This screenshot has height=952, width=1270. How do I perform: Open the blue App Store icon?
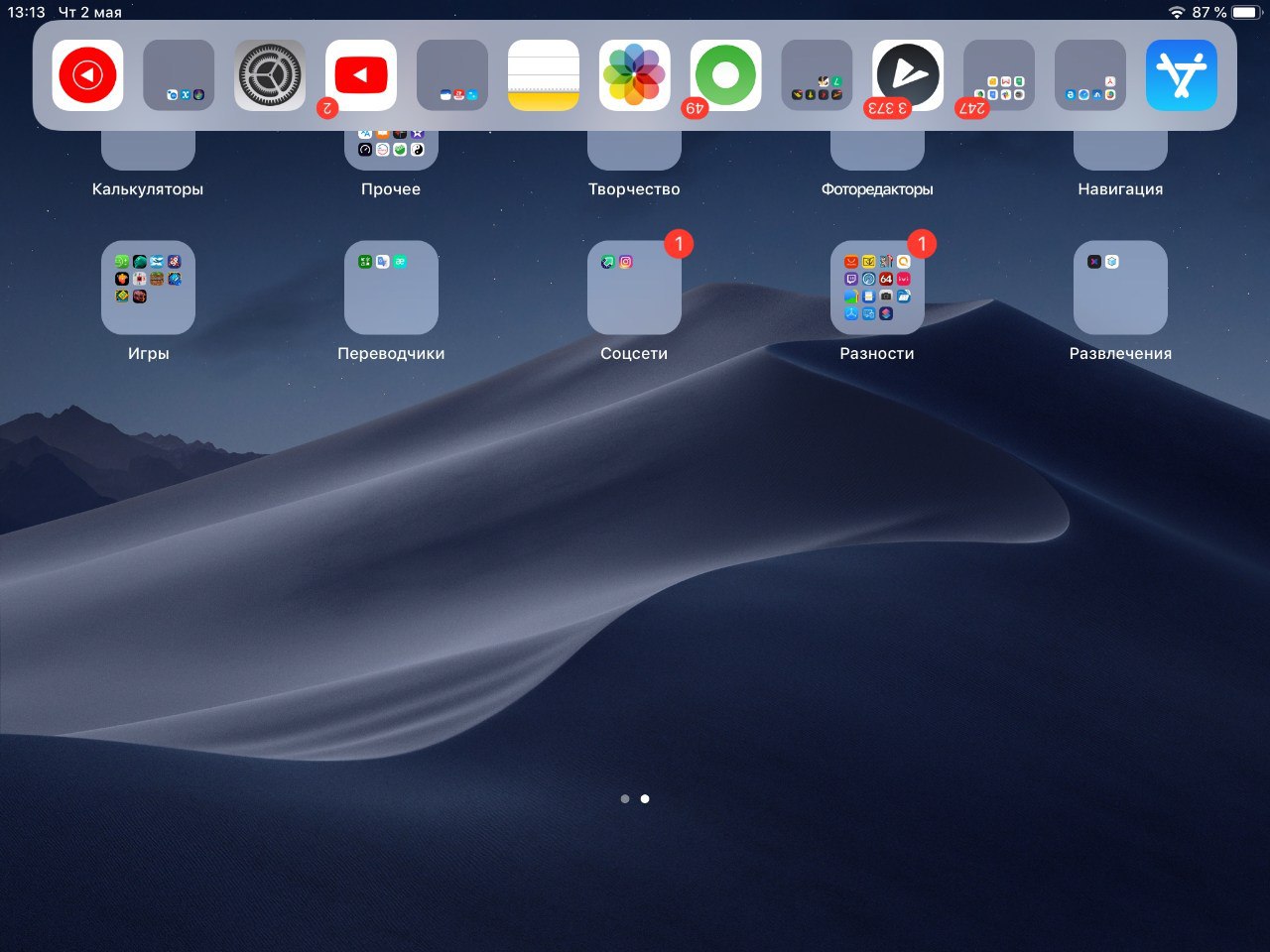1182,75
